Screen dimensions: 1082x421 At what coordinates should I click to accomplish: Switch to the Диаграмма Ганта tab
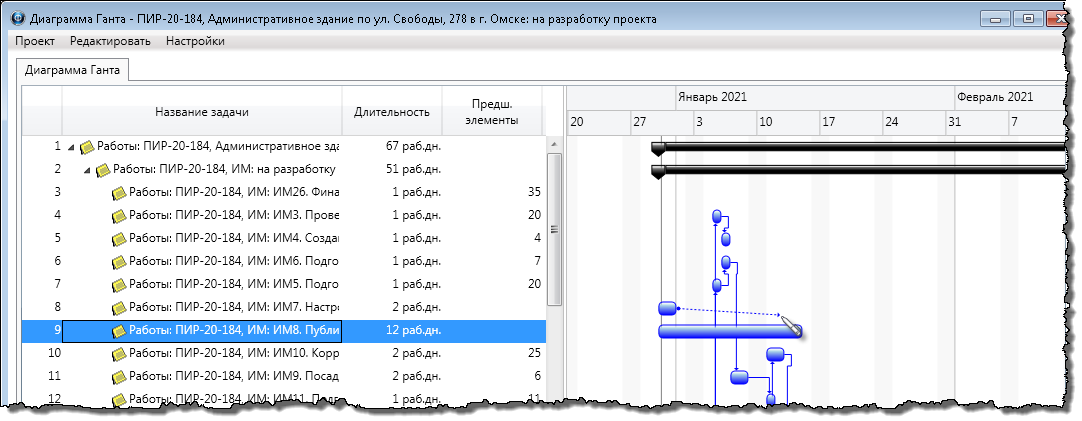tap(72, 70)
